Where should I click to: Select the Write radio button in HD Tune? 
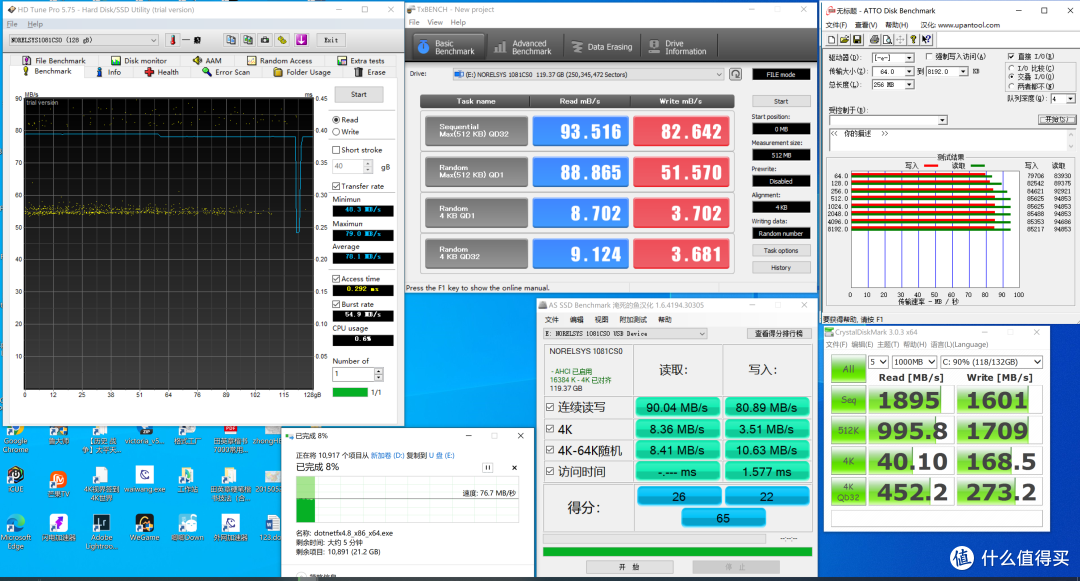(336, 131)
